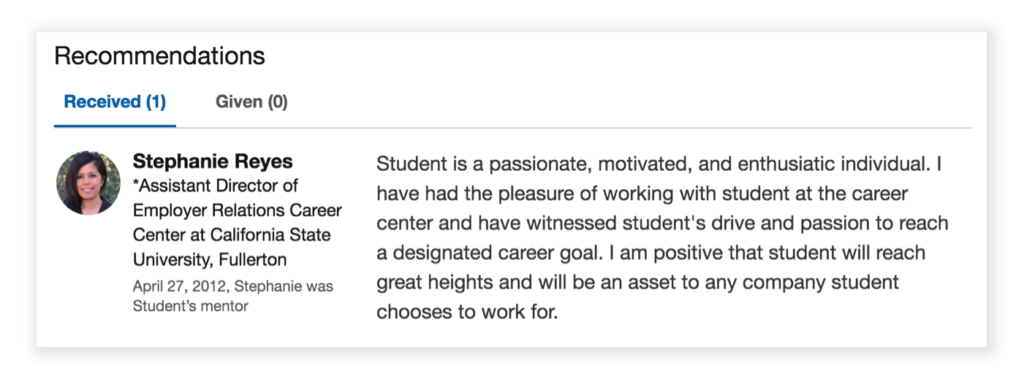Click the University, Fullerton text
The height and width of the screenshot is (390, 1024).
210,260
